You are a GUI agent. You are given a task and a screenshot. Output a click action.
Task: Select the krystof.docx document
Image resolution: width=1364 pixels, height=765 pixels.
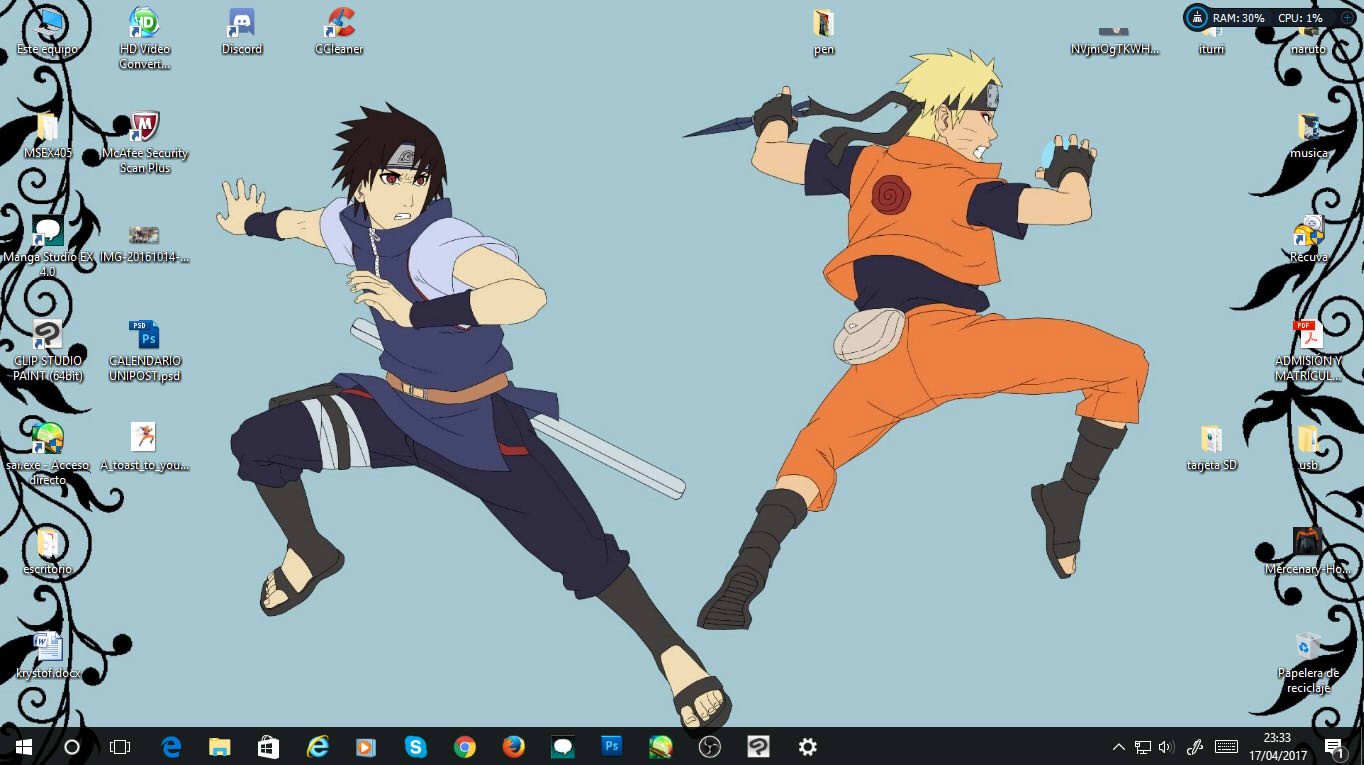[47, 655]
